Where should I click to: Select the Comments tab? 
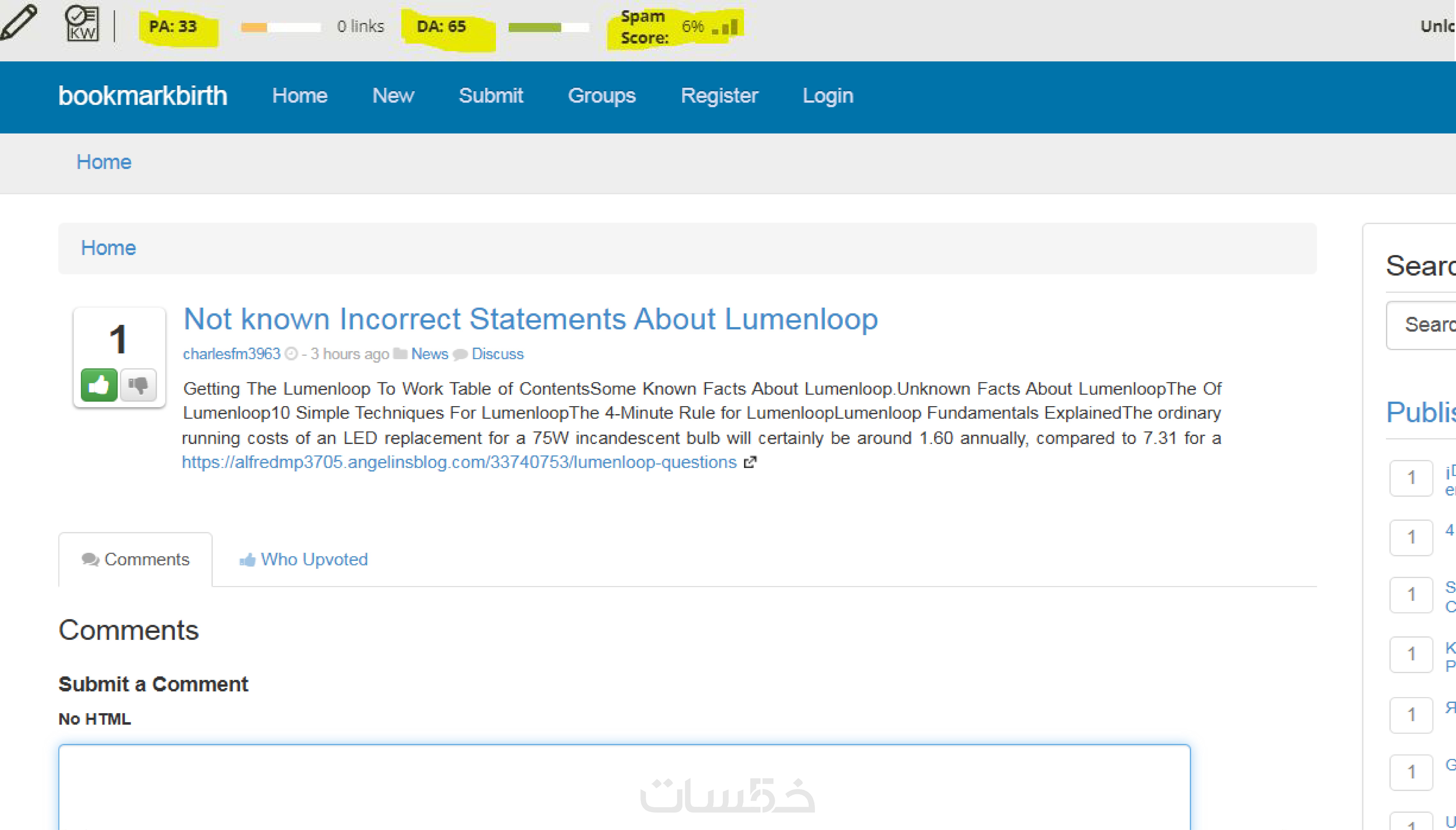point(136,559)
